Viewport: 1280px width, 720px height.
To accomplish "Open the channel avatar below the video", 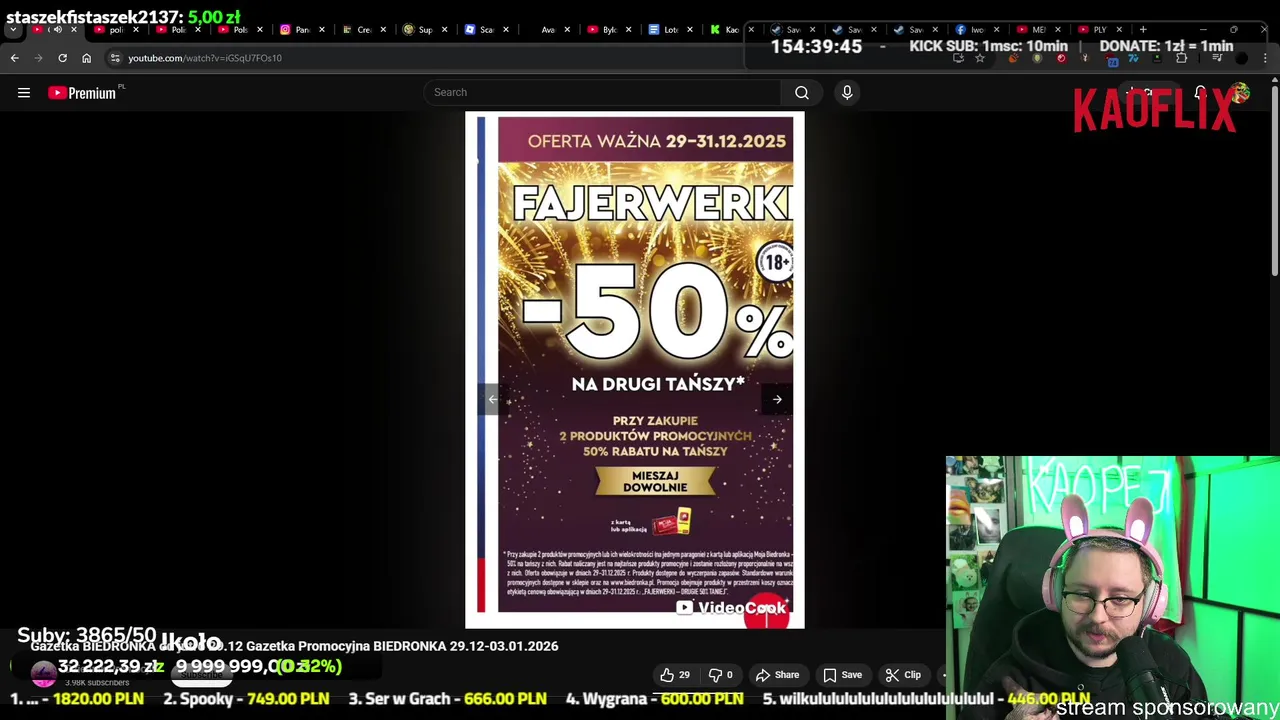I will click(43, 675).
